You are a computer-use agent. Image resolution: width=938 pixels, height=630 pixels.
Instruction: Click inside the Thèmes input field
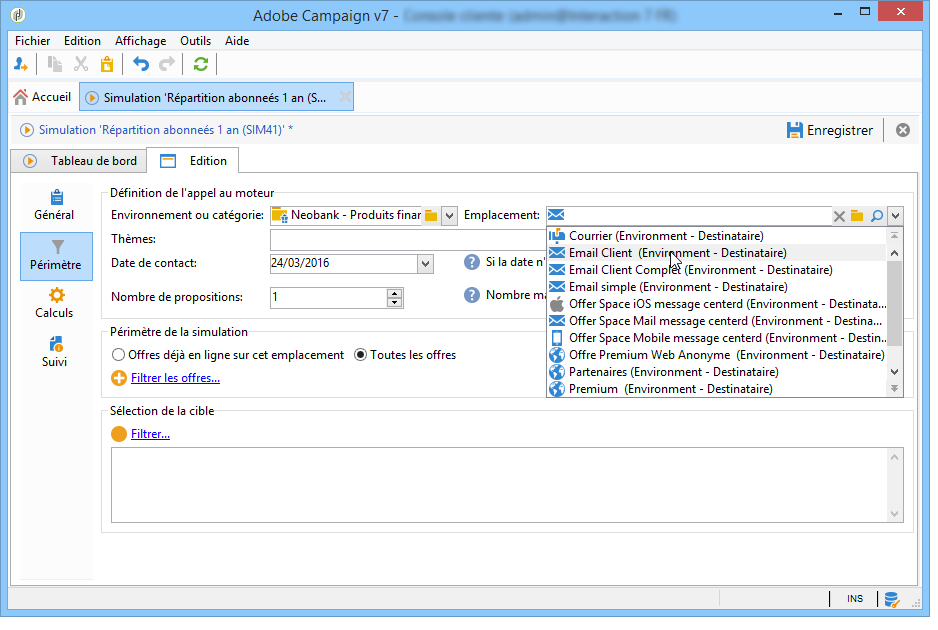click(x=409, y=240)
